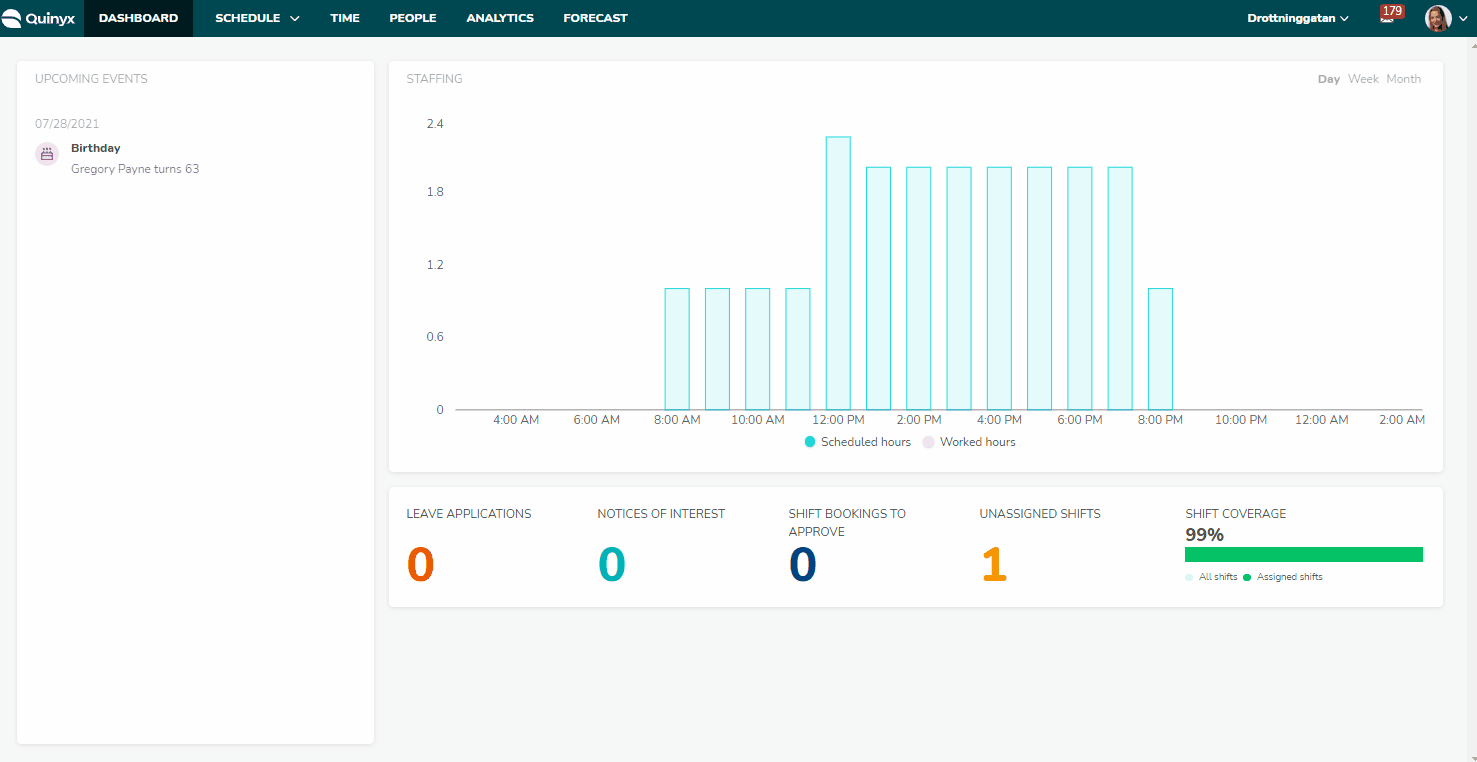Screen dimensions: 1477x762
Task: Toggle the Assigned shifts legend dot
Action: (x=1247, y=577)
